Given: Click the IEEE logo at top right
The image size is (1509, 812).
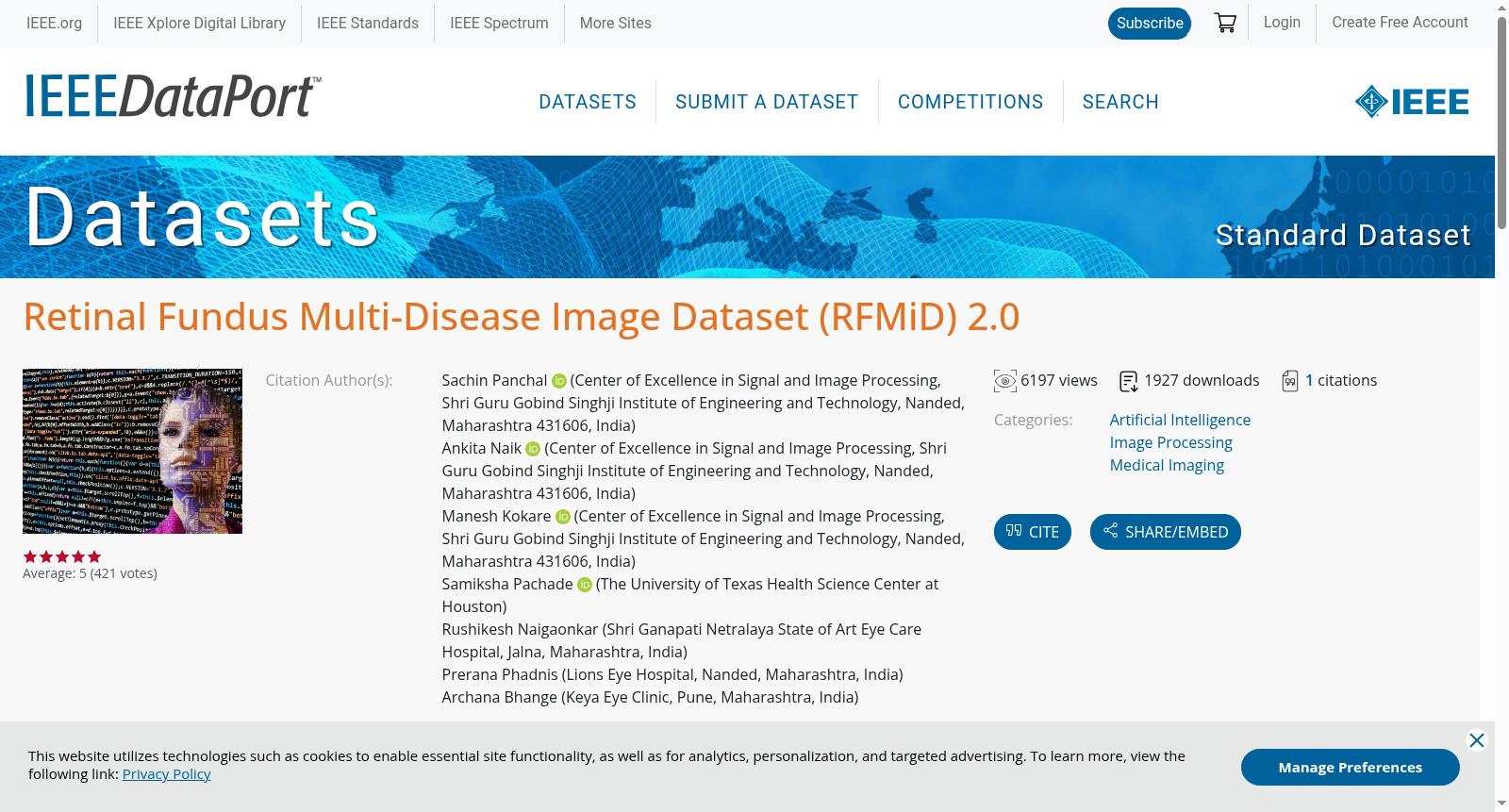Looking at the screenshot, I should coord(1412,102).
